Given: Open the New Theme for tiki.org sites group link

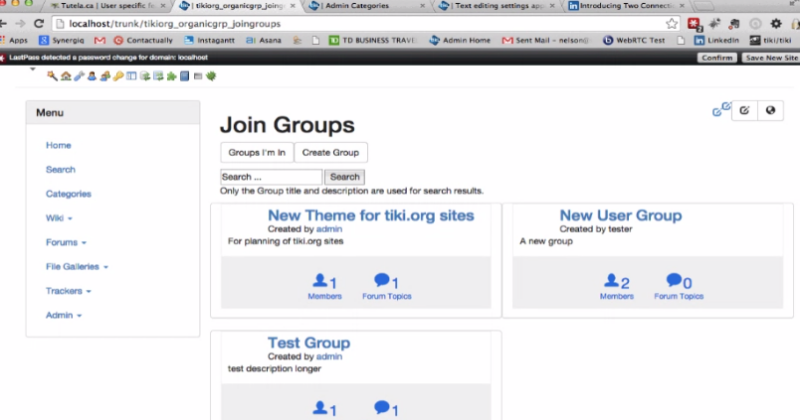Looking at the screenshot, I should pyautogui.click(x=371, y=215).
